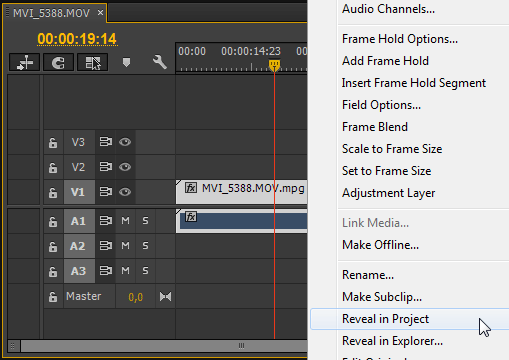This screenshot has width=509, height=360.
Task: Choose Rename... from context menu
Action: tap(368, 275)
